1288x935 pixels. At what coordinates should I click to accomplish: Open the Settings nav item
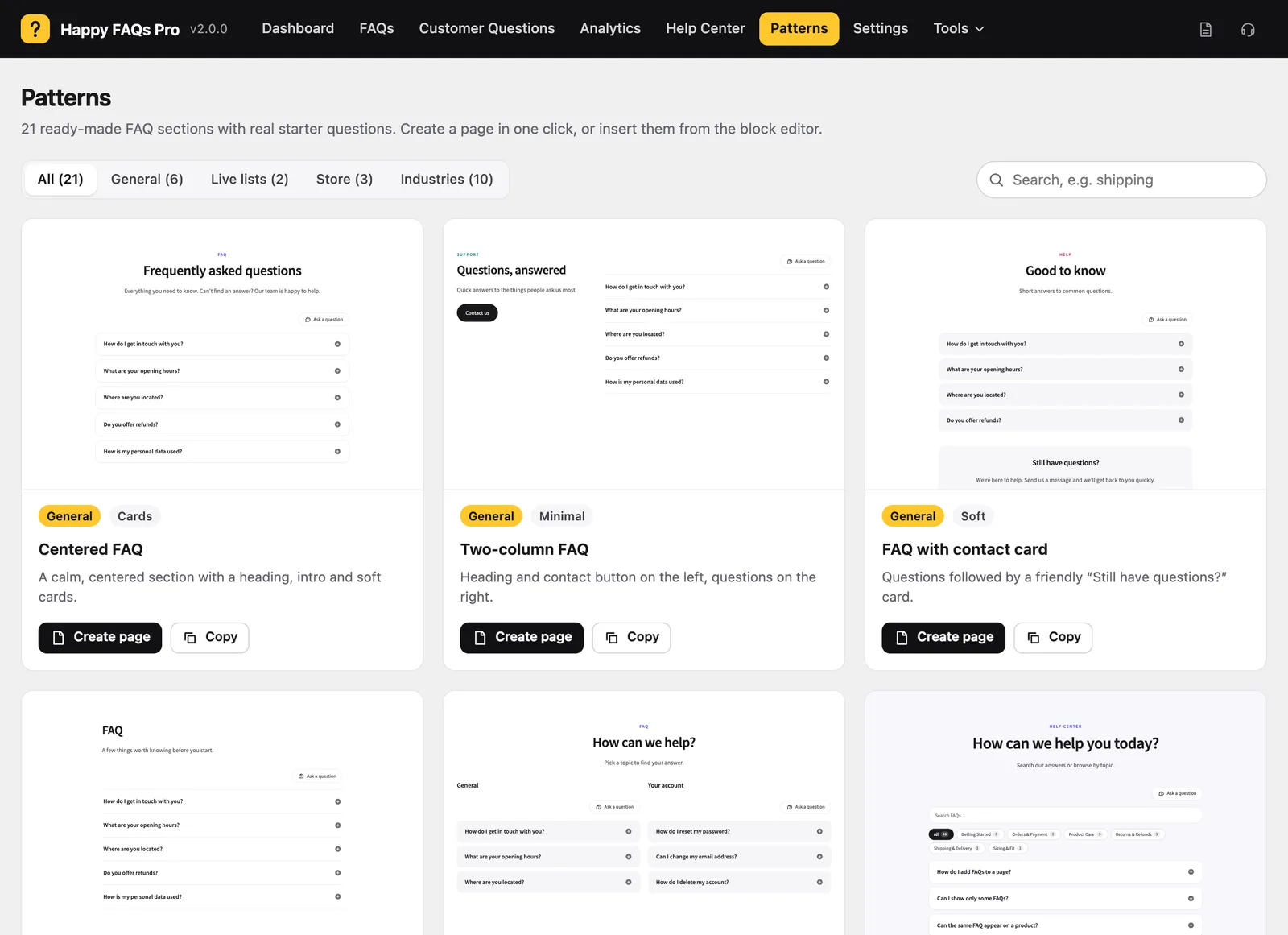click(880, 29)
